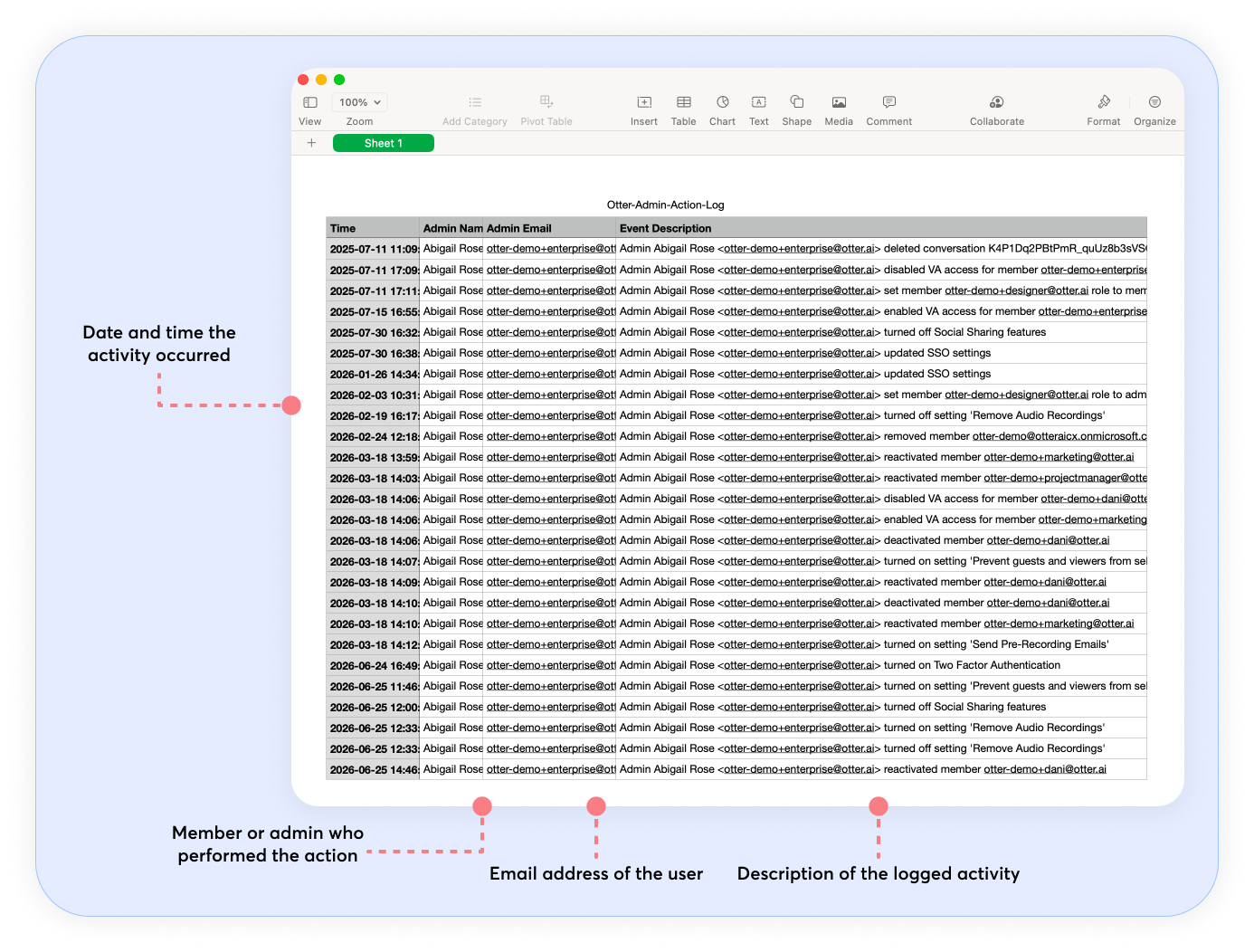Viewport: 1254px width, 952px height.
Task: Click admin email link in 2026-06-25 14:46 row
Action: pos(550,769)
